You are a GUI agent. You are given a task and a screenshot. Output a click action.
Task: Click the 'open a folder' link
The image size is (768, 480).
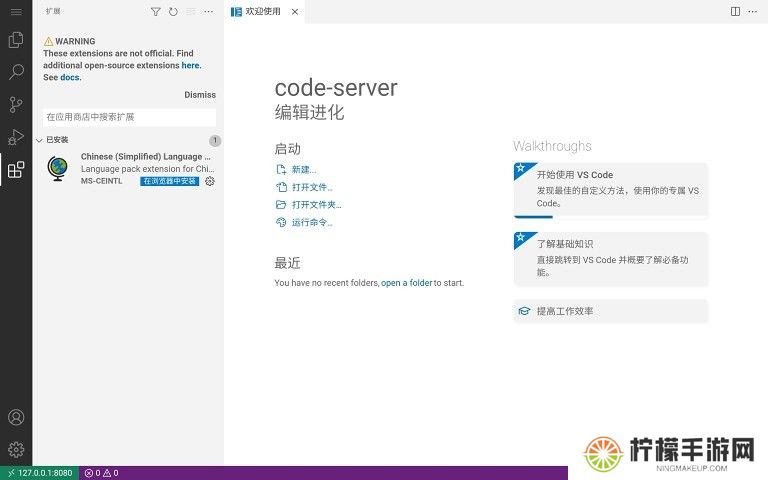407,283
